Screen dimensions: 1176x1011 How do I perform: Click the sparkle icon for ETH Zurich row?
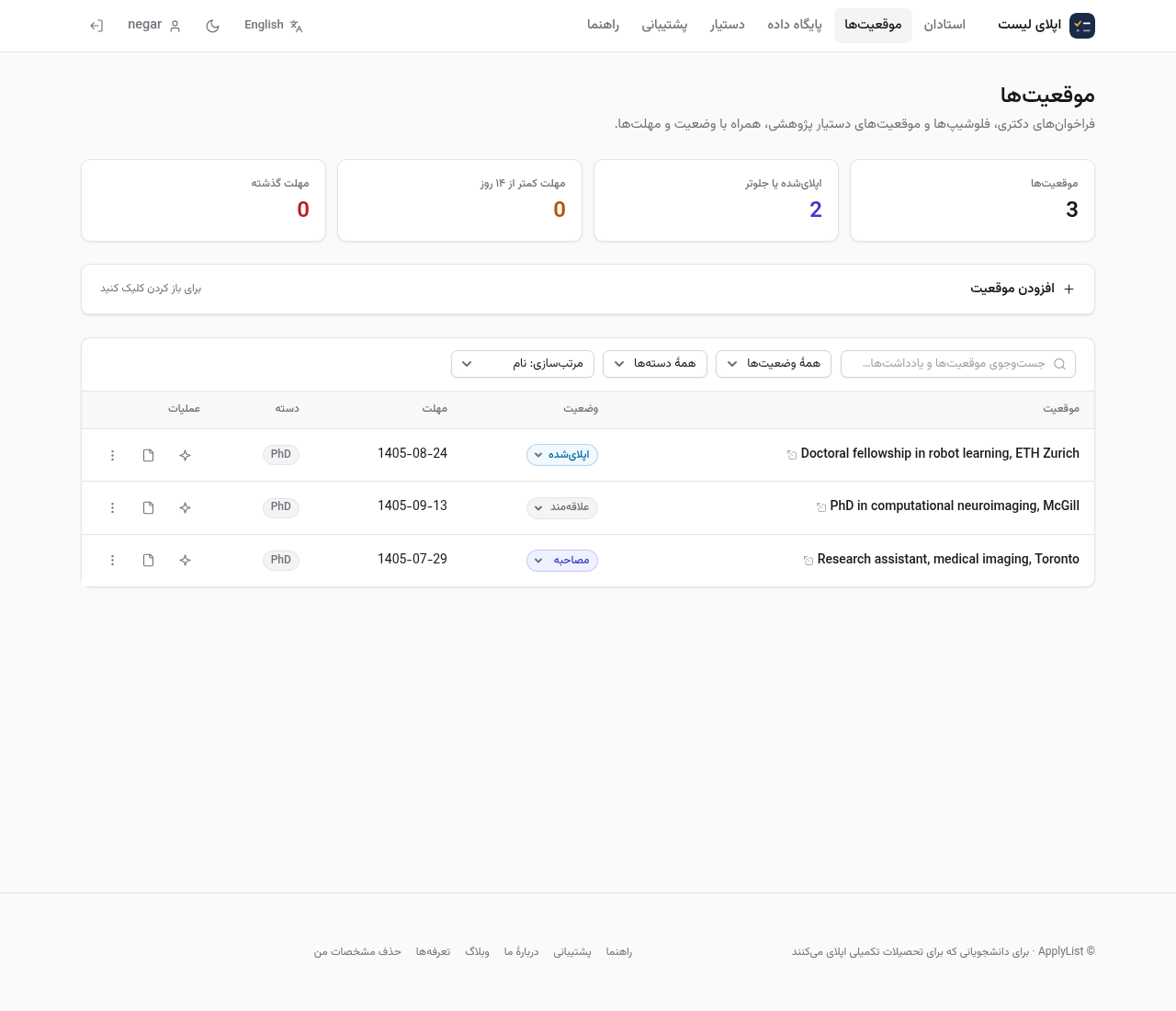[186, 456]
